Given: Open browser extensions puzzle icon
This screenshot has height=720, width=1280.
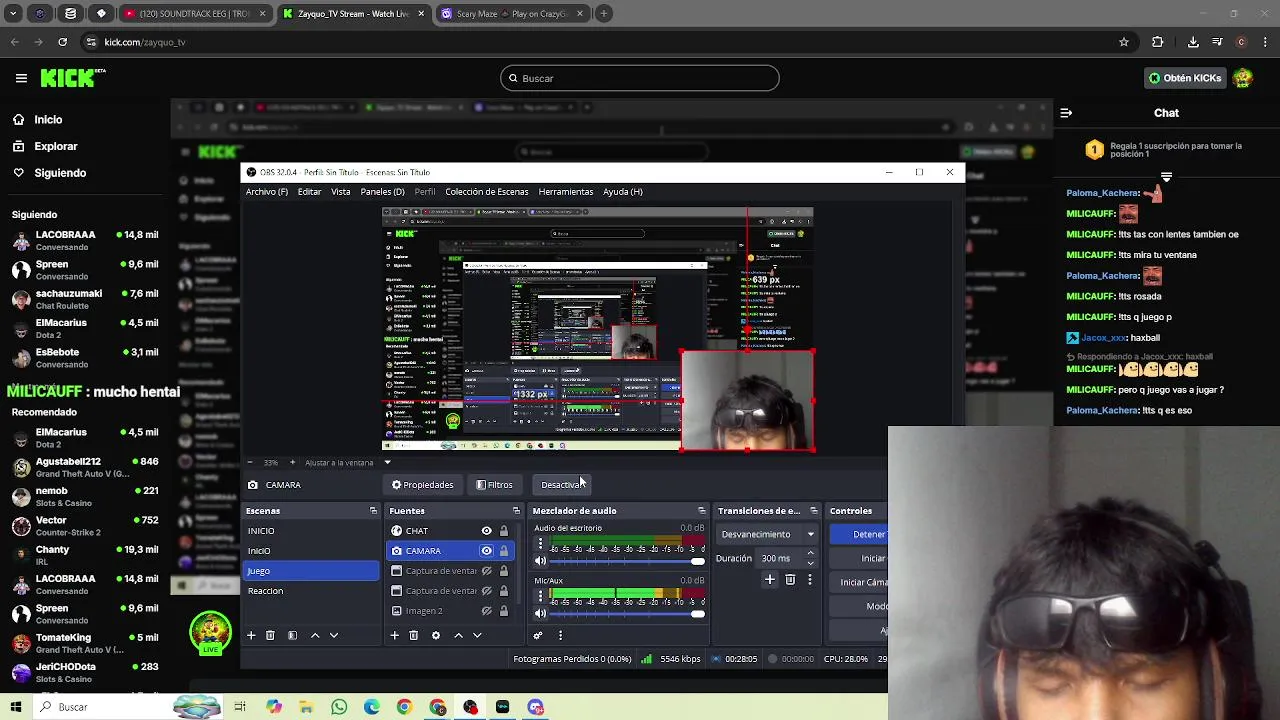Looking at the screenshot, I should point(1158,42).
